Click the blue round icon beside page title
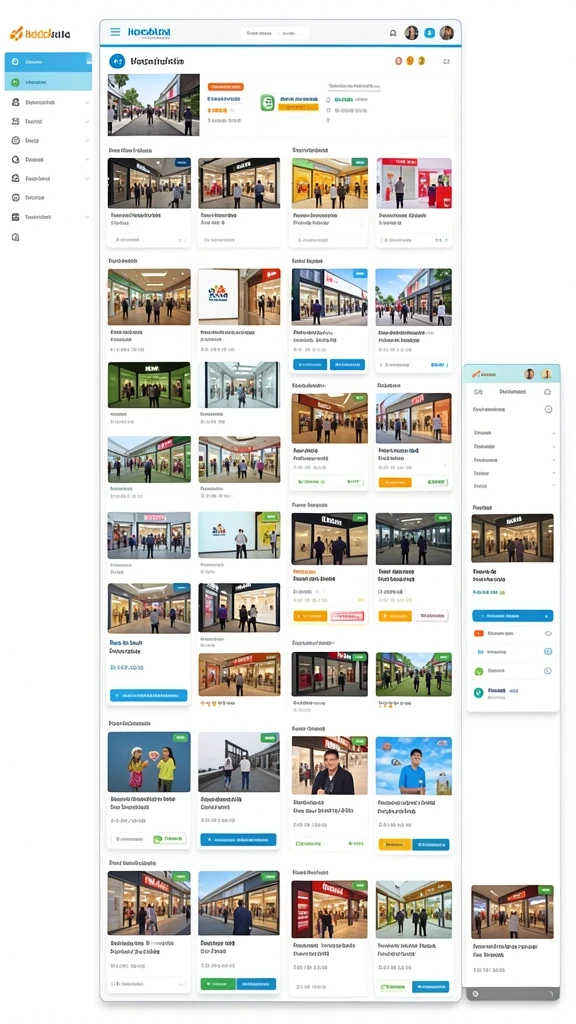The image size is (576, 1024). pyautogui.click(x=117, y=61)
